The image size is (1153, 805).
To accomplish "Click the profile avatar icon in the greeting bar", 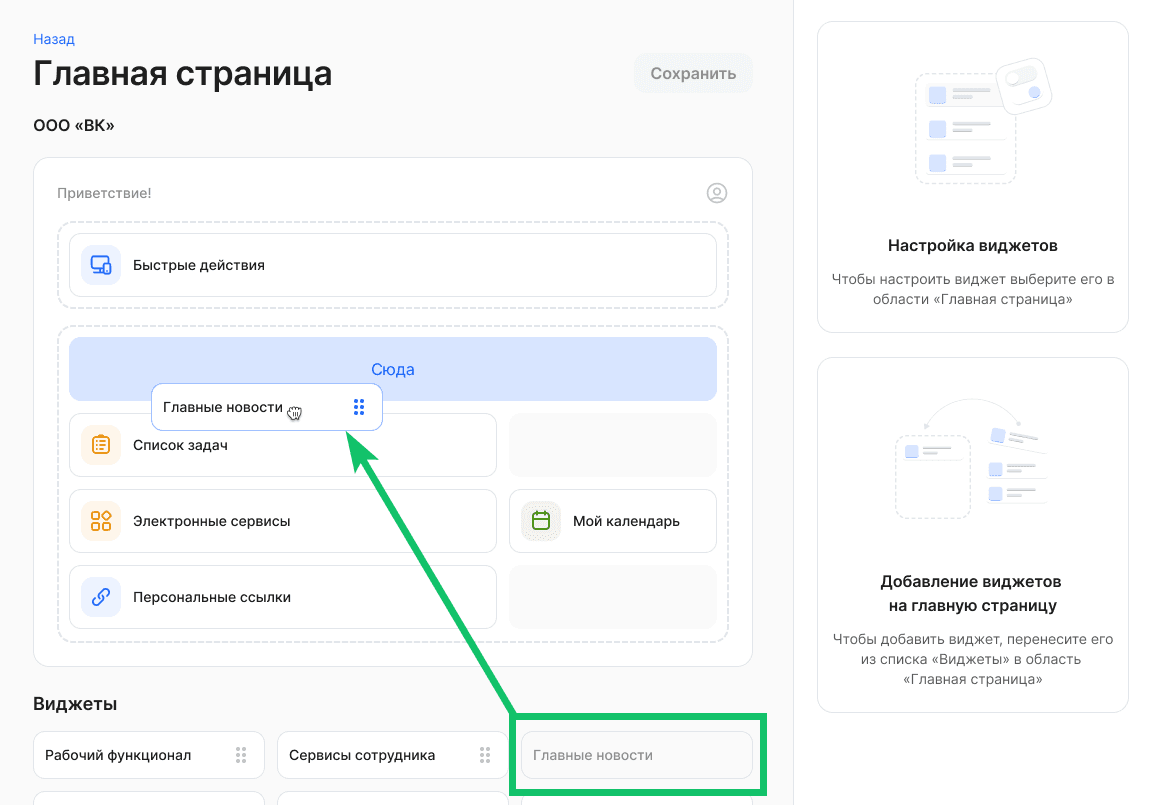I will (x=717, y=193).
